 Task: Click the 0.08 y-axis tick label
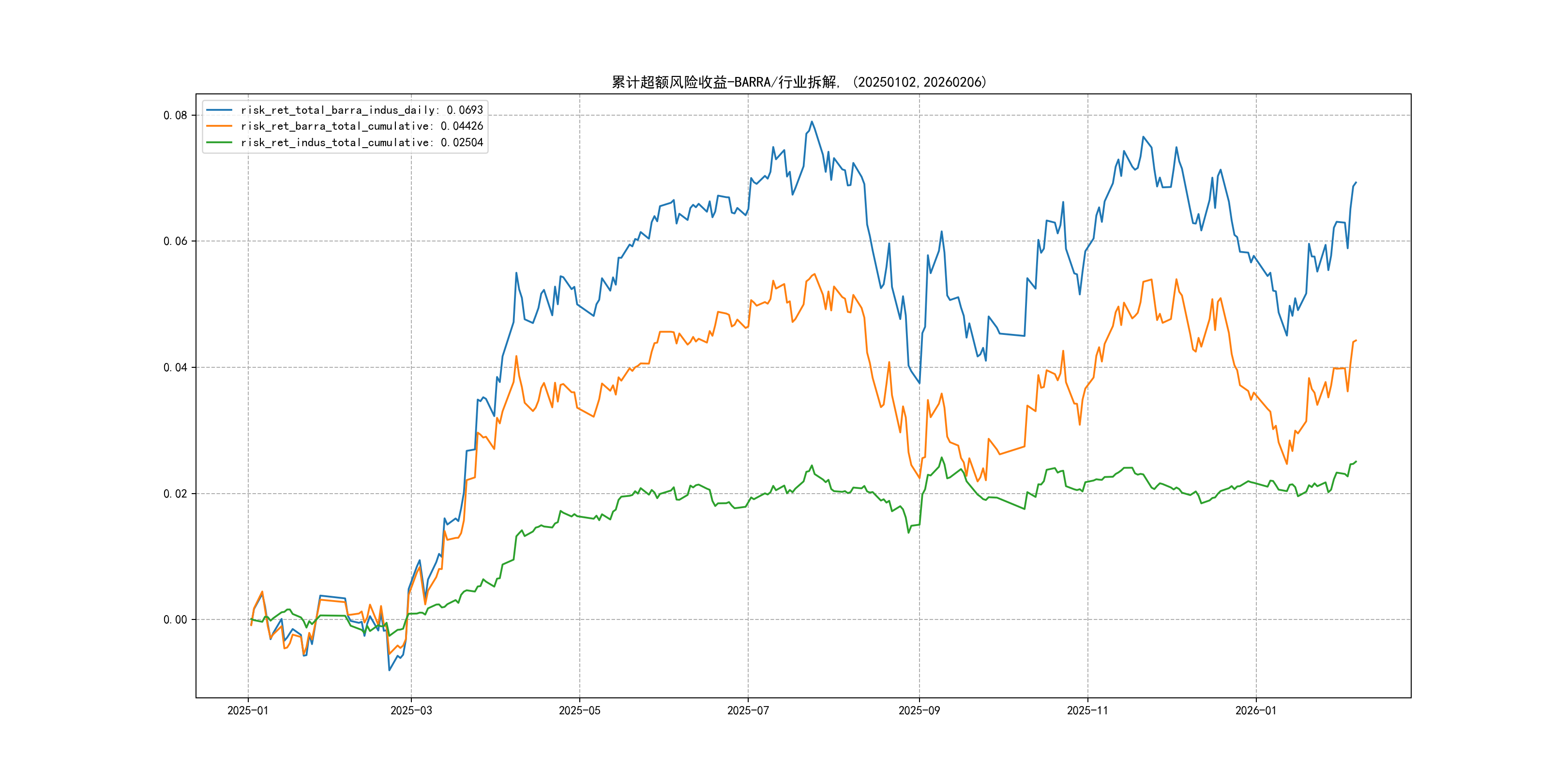(x=175, y=115)
